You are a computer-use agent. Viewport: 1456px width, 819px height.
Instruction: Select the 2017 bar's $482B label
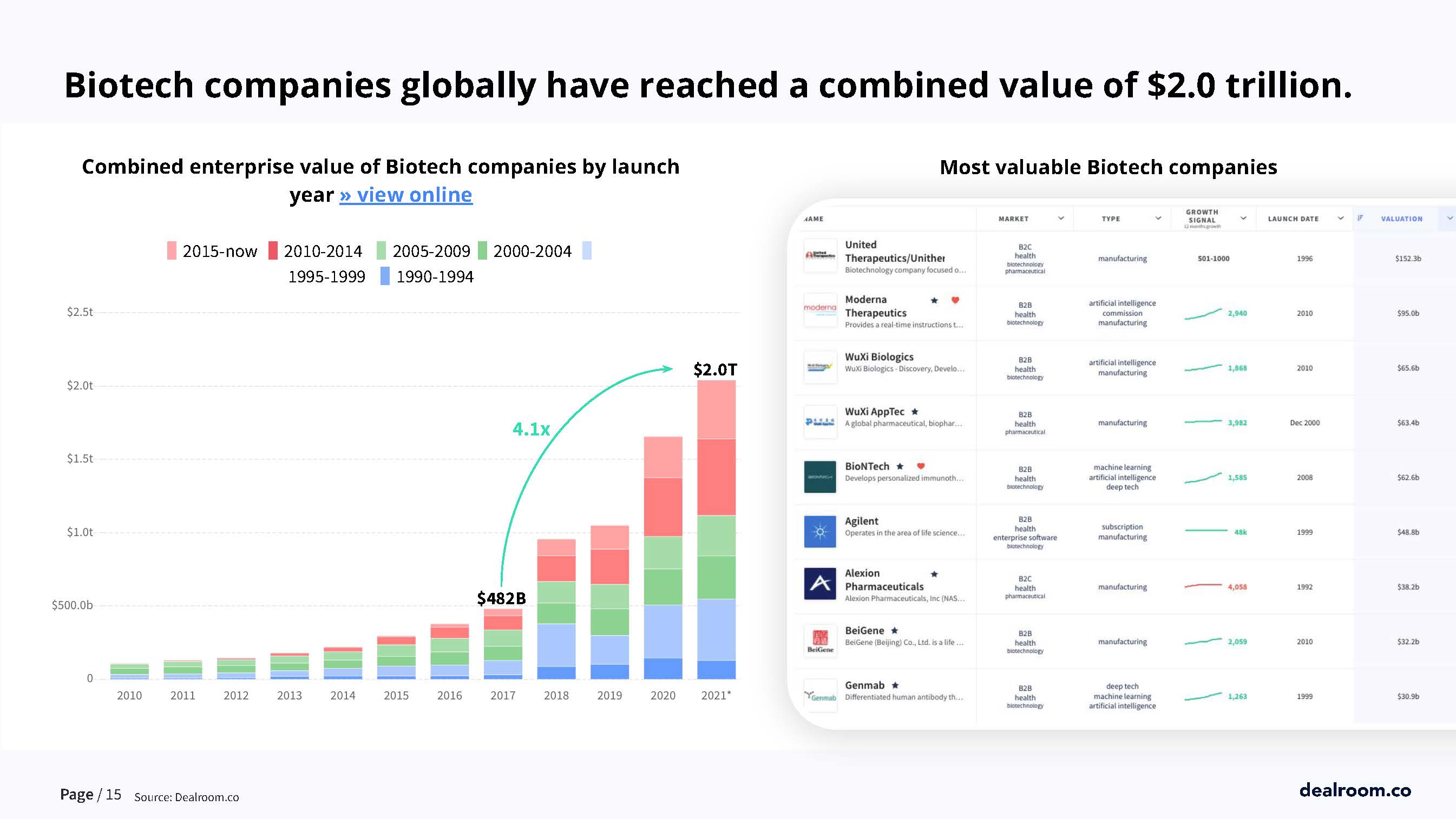coord(501,598)
